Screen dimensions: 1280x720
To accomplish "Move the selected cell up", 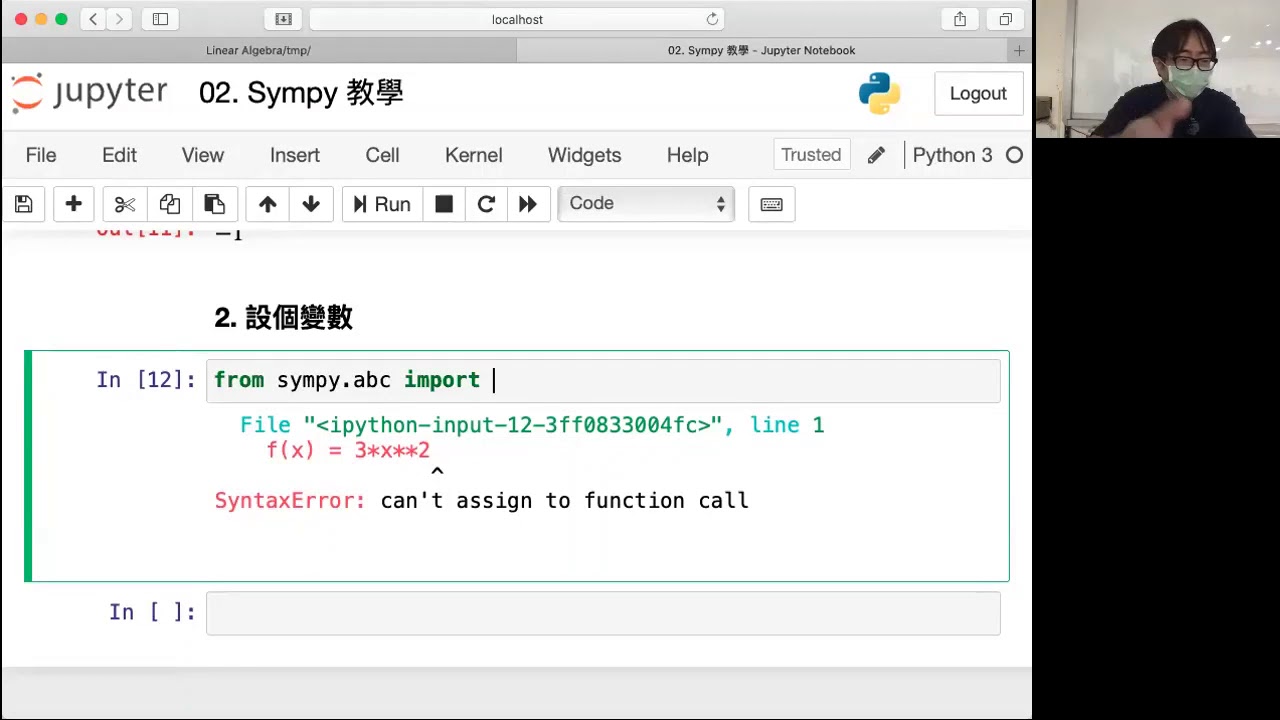I will coord(267,204).
